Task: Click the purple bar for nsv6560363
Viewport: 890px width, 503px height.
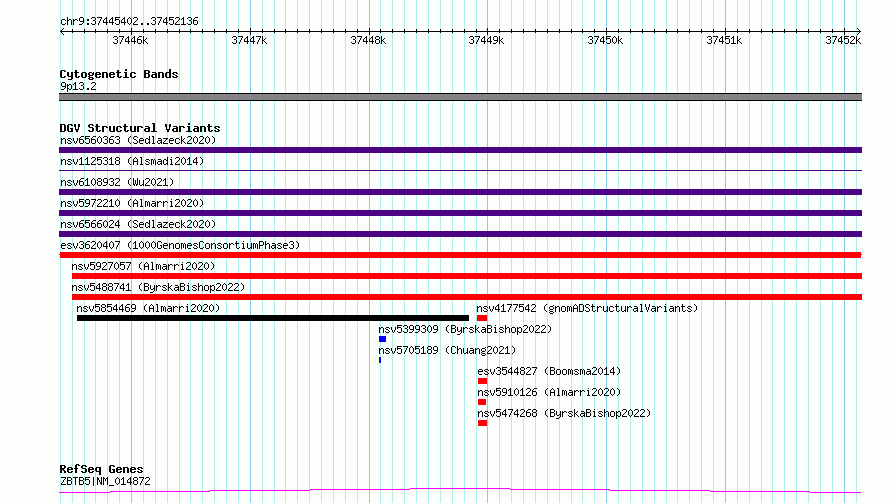Action: [460, 150]
